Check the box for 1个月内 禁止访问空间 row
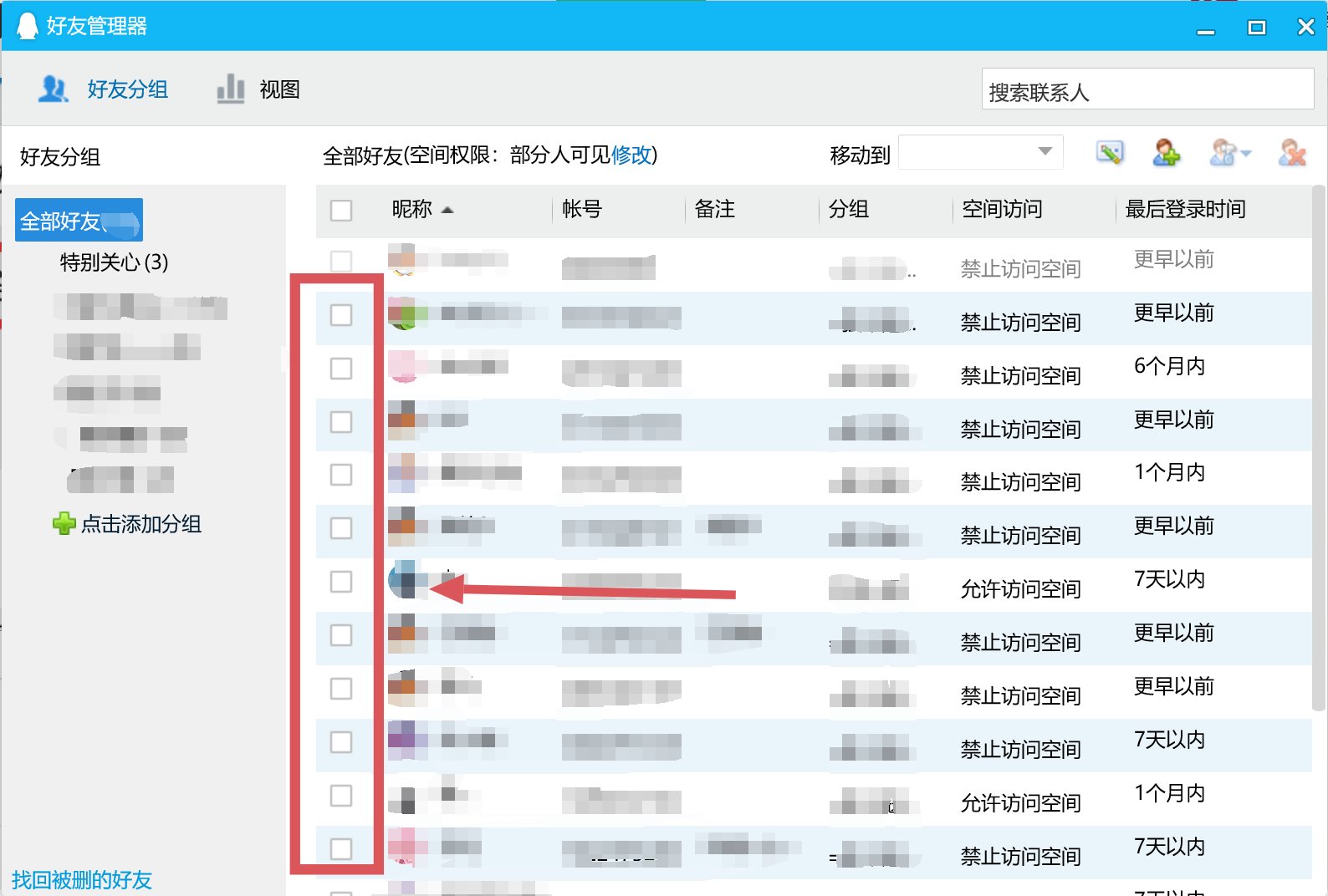The width and height of the screenshot is (1328, 896). pos(341,475)
